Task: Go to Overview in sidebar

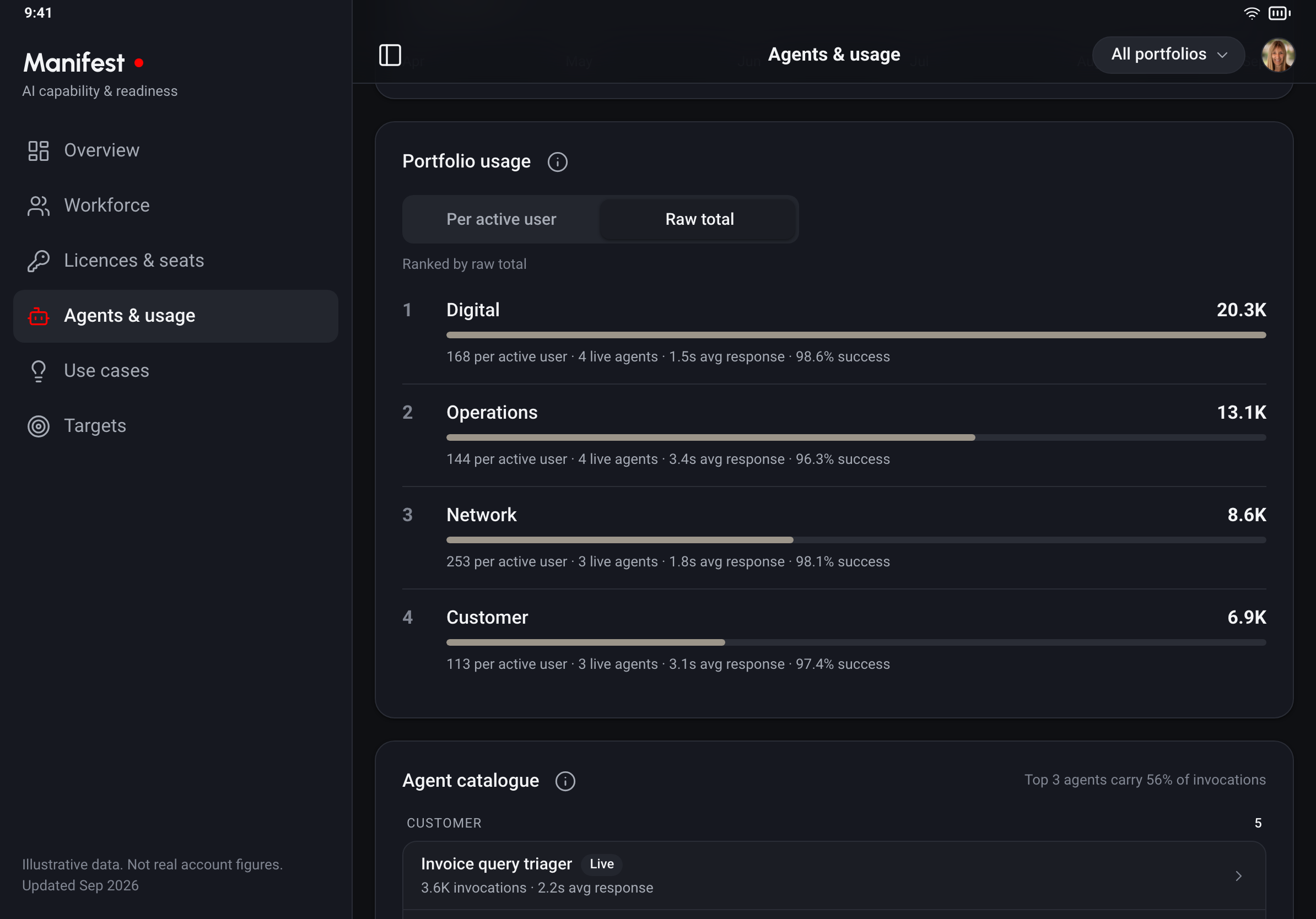Action: 175,150
